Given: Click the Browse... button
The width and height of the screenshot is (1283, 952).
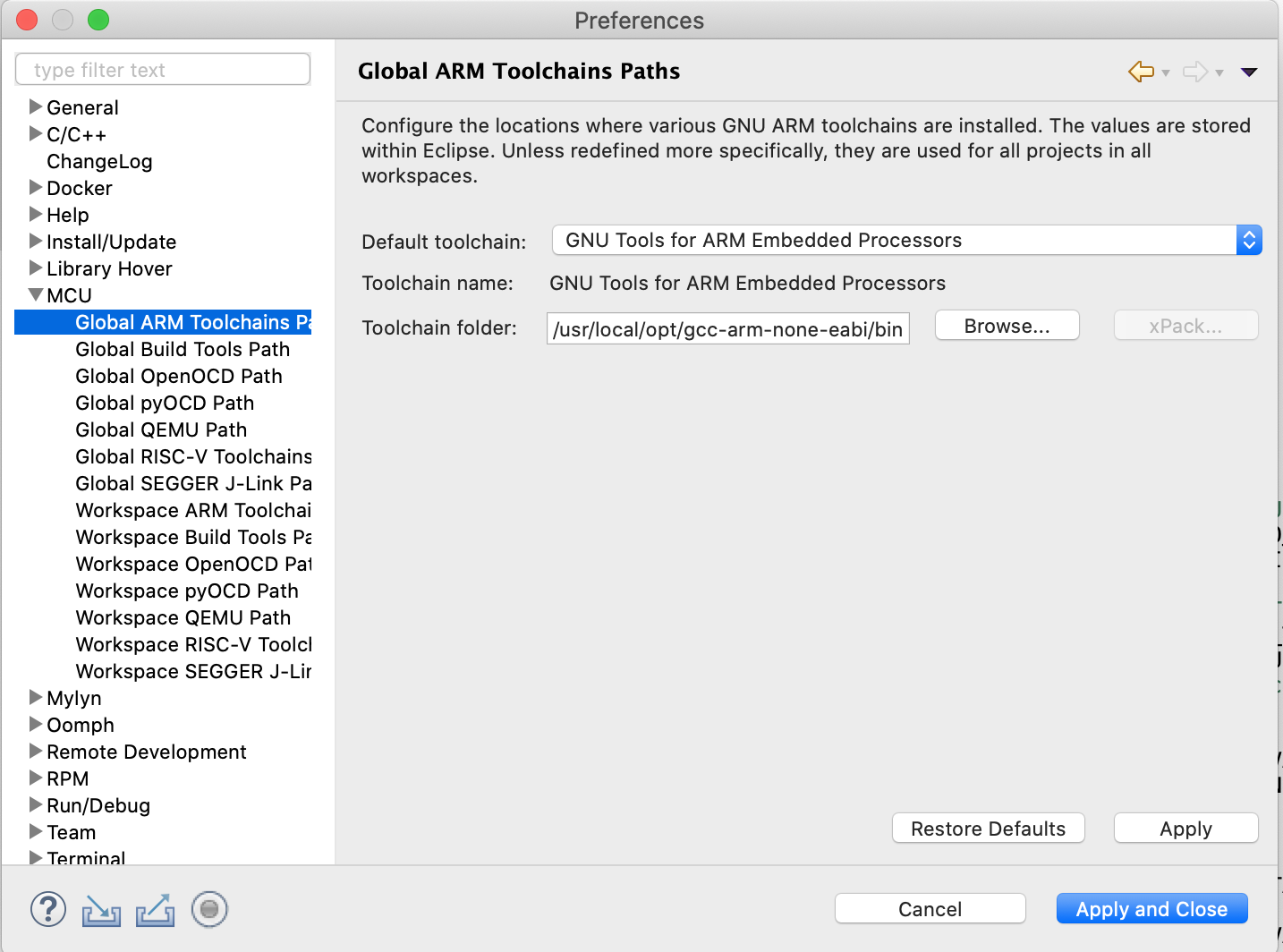Looking at the screenshot, I should click(x=1007, y=326).
